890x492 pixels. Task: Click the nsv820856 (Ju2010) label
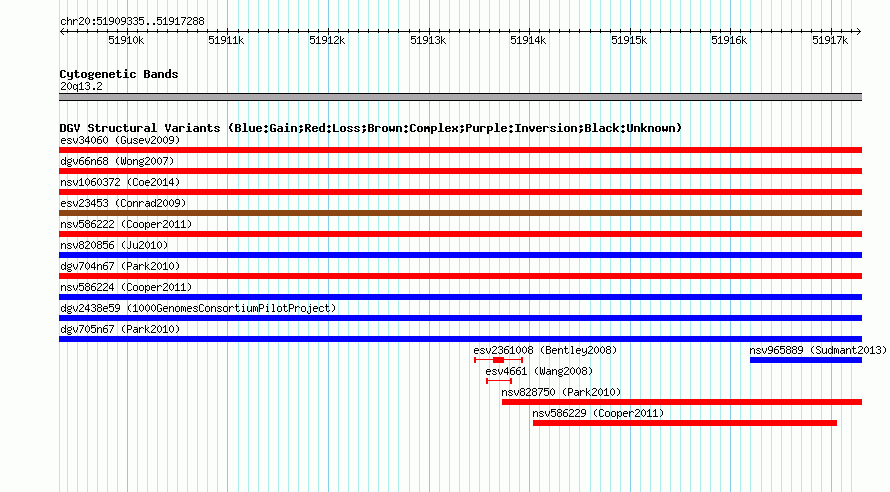(x=114, y=245)
